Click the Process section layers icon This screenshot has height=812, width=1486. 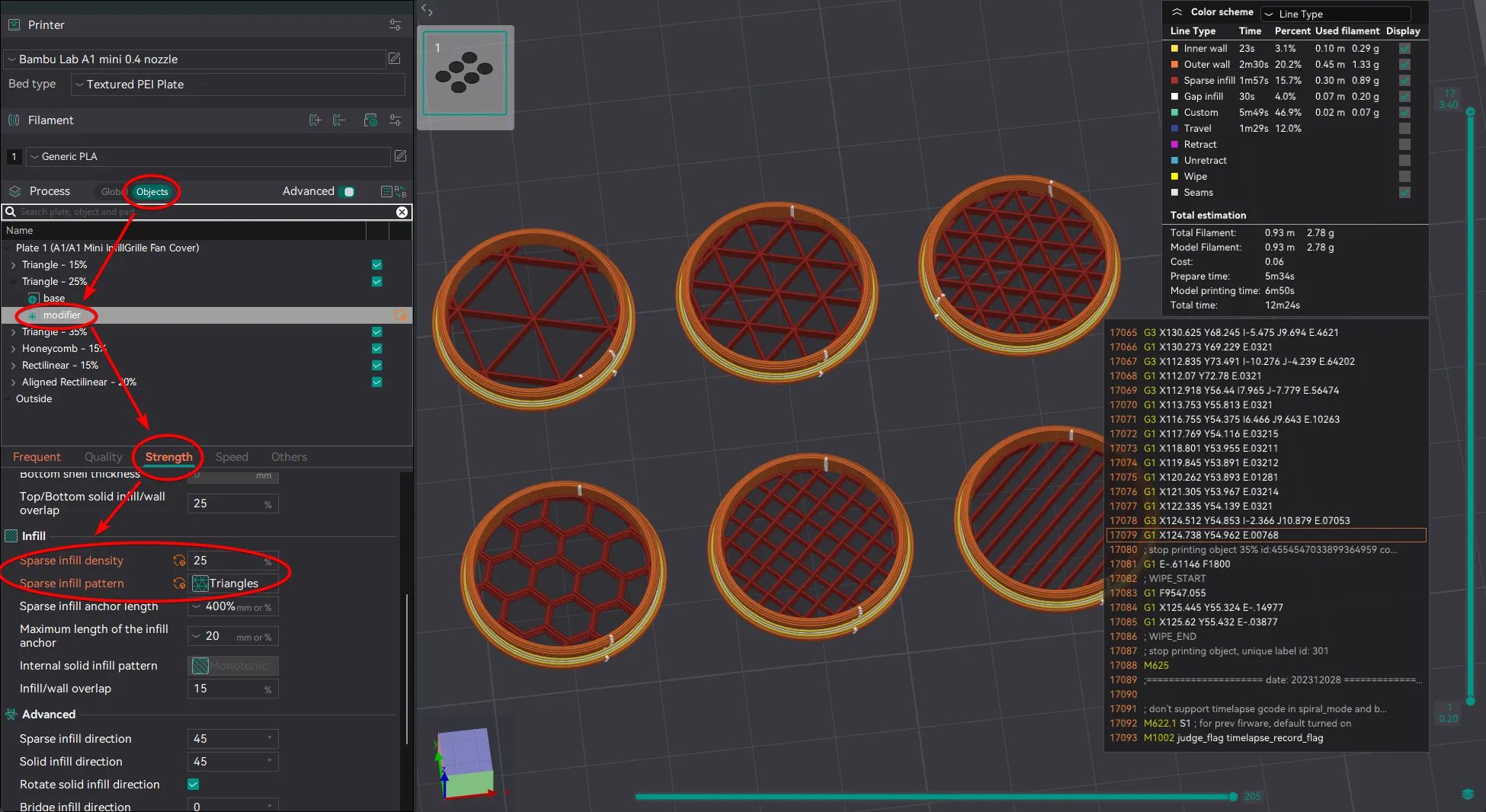(x=14, y=191)
